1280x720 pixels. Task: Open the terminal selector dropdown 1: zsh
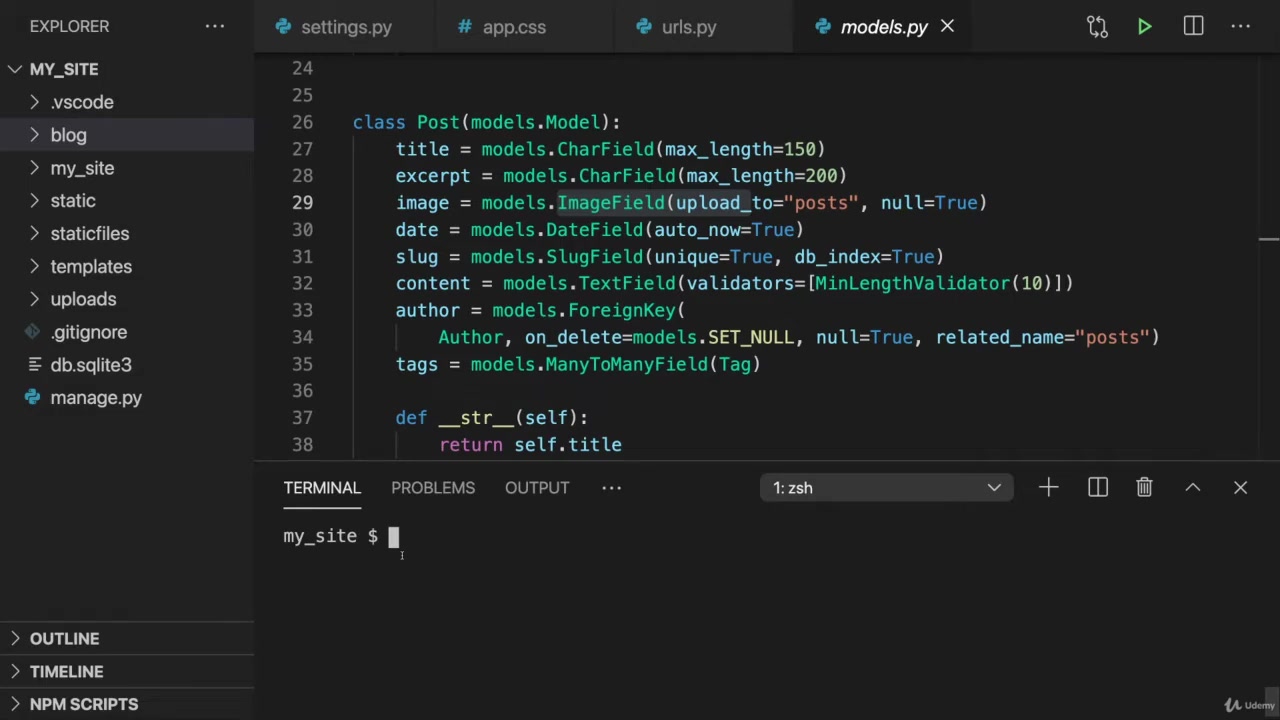[886, 488]
